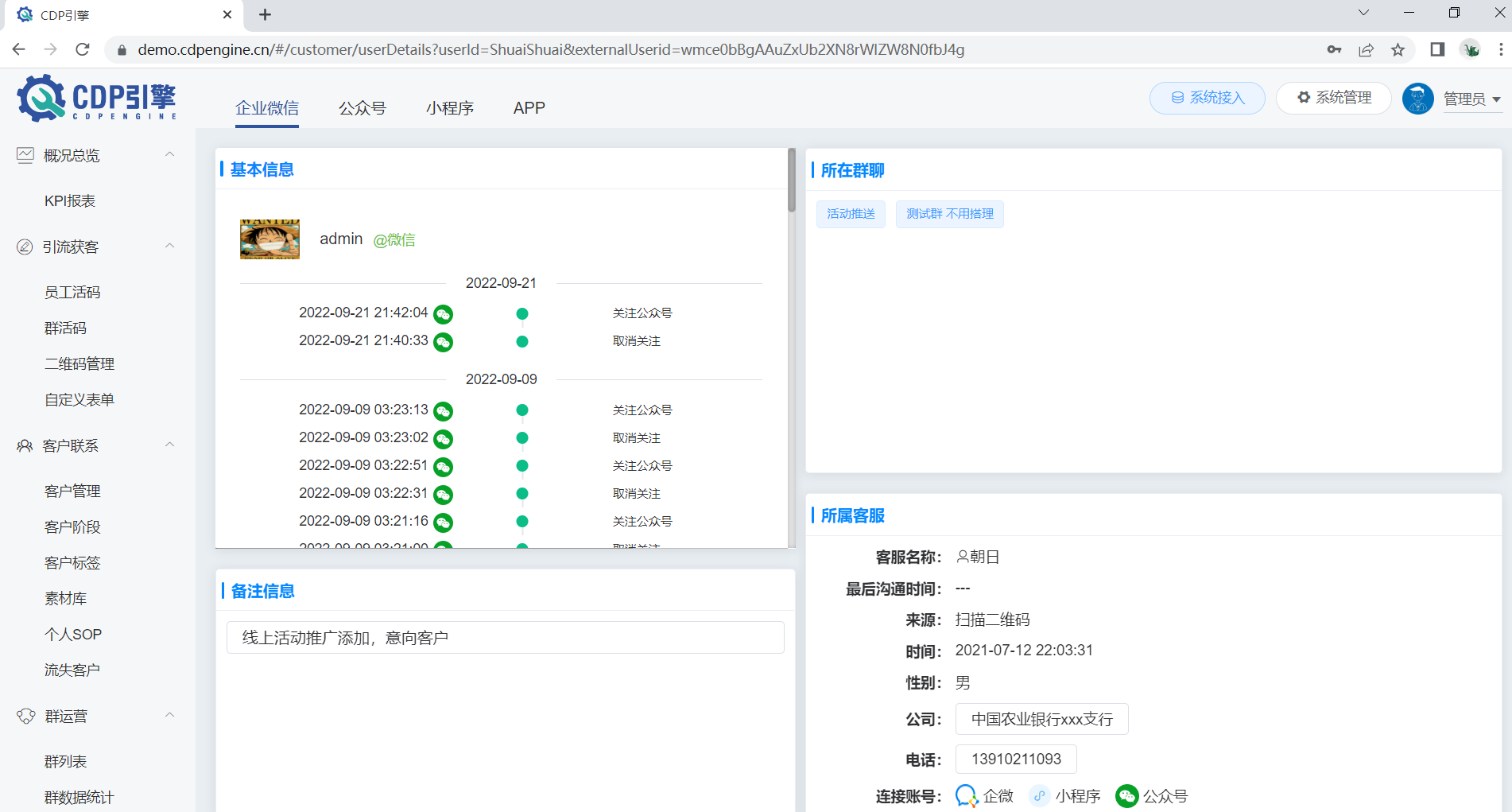
Task: Bookmark this page with the star icon
Action: tap(1398, 50)
